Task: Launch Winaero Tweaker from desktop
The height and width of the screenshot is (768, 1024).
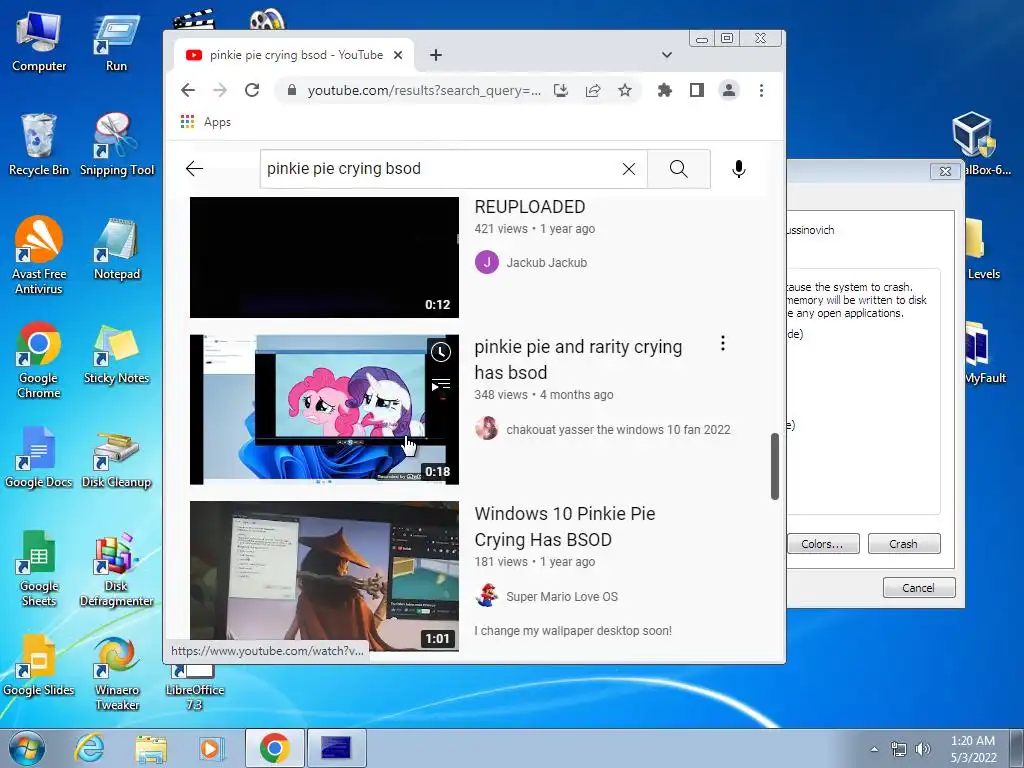Action: [x=116, y=673]
